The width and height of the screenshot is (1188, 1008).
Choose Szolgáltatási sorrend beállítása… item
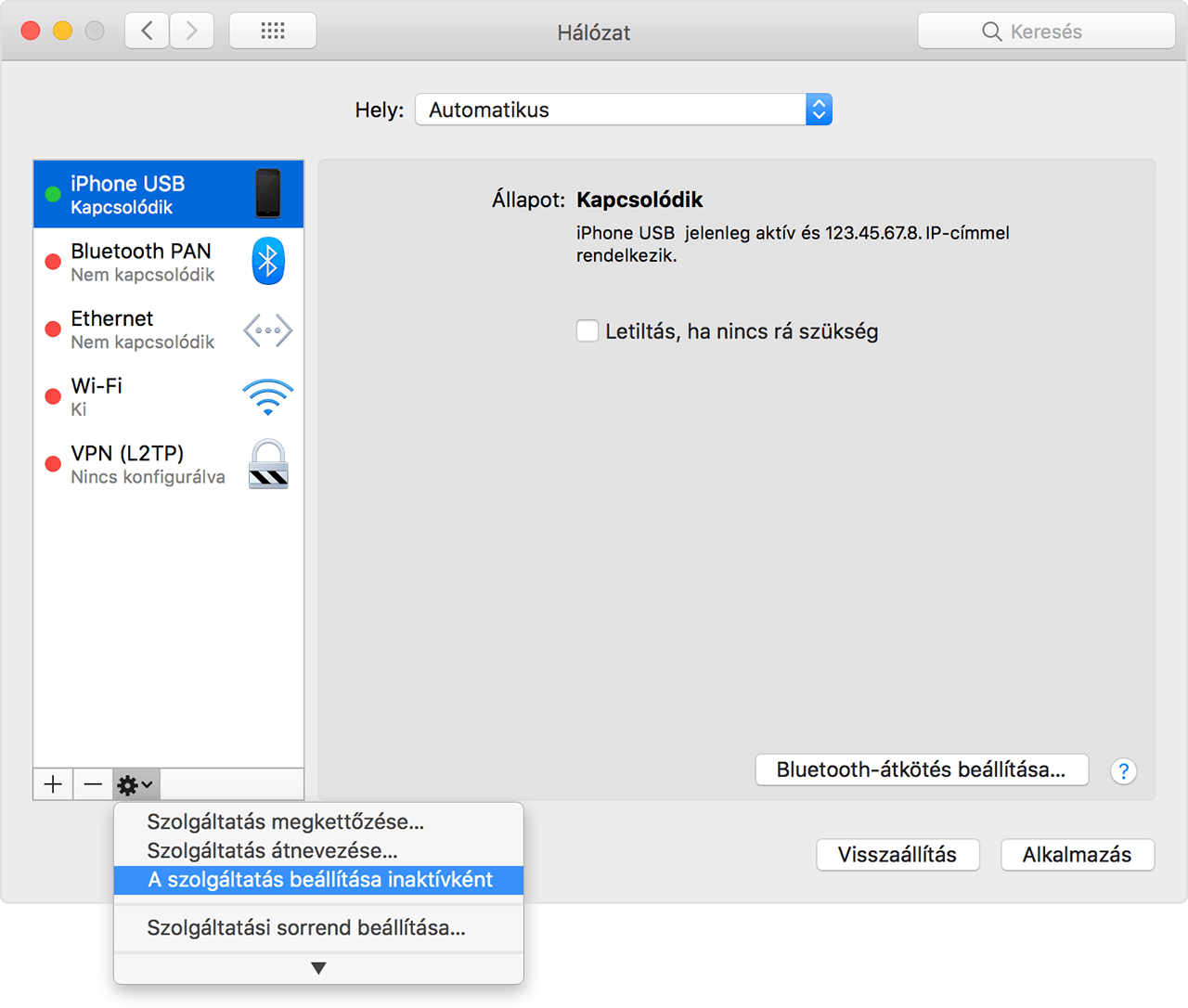318,928
